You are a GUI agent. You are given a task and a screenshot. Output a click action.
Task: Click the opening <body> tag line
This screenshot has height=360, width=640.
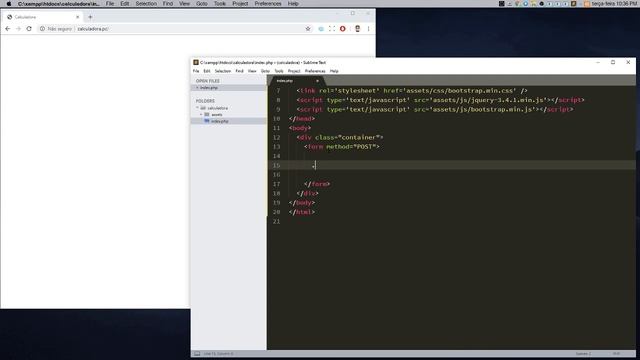click(x=300, y=128)
